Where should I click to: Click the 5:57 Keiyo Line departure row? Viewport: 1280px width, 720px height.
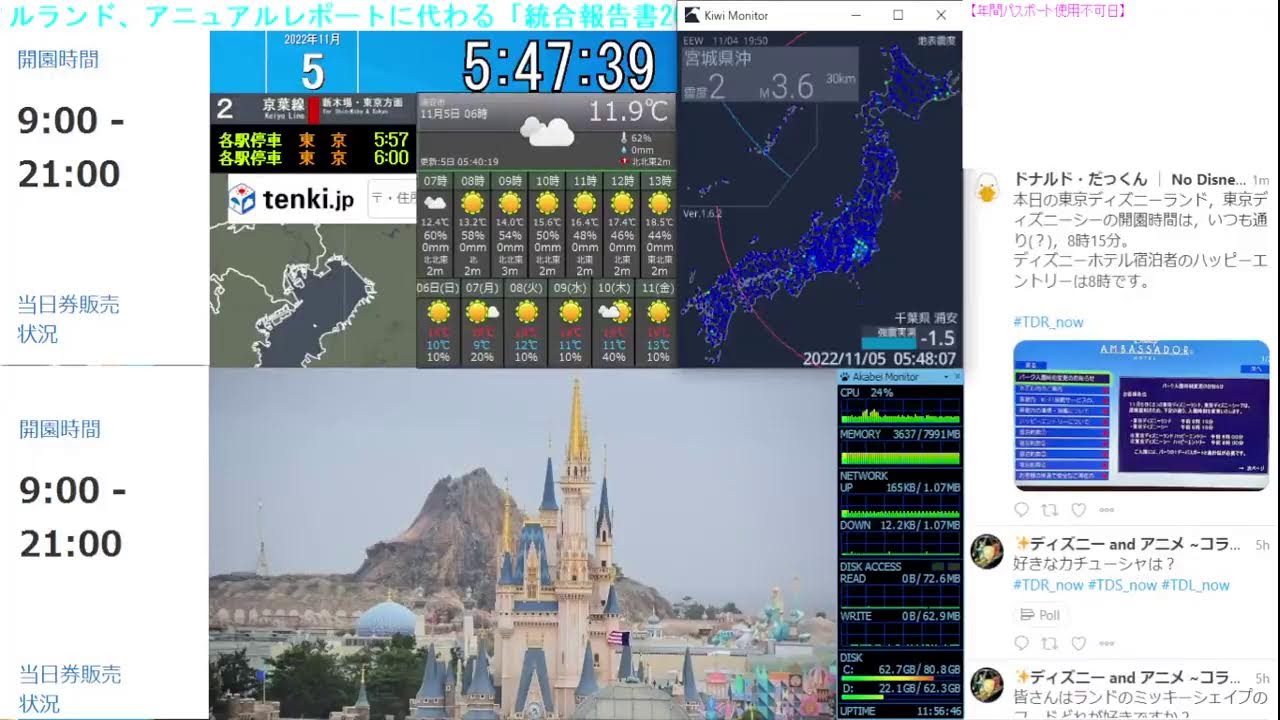[313, 140]
